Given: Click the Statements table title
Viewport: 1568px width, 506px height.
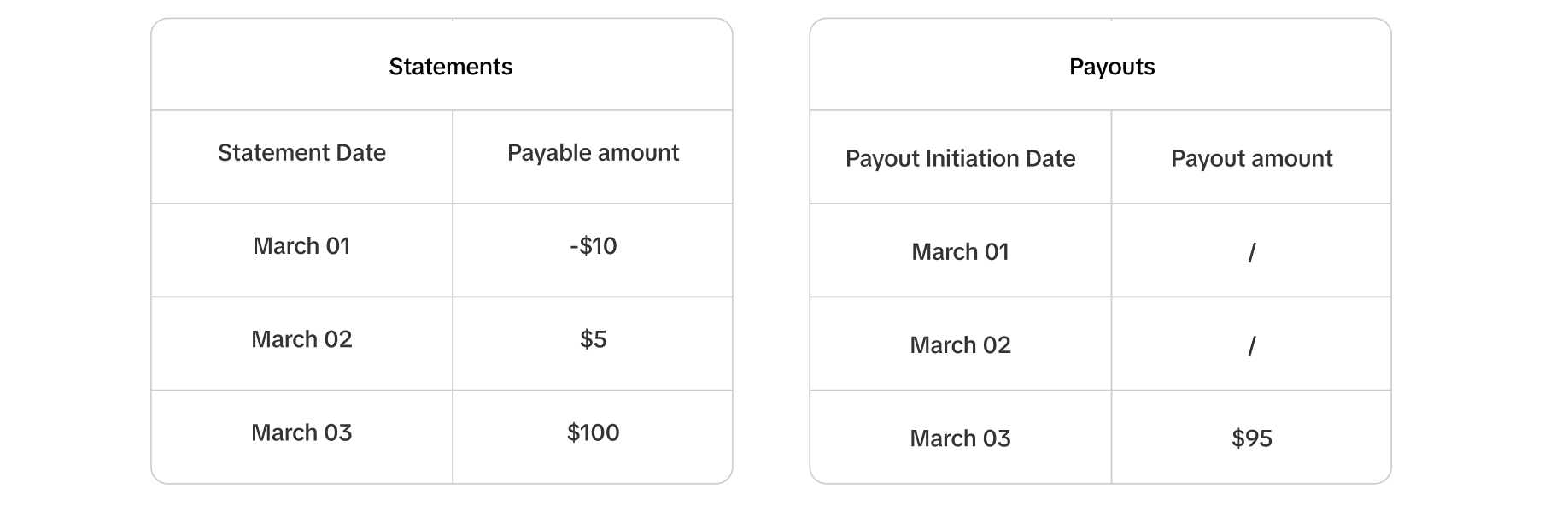Looking at the screenshot, I should (450, 67).
